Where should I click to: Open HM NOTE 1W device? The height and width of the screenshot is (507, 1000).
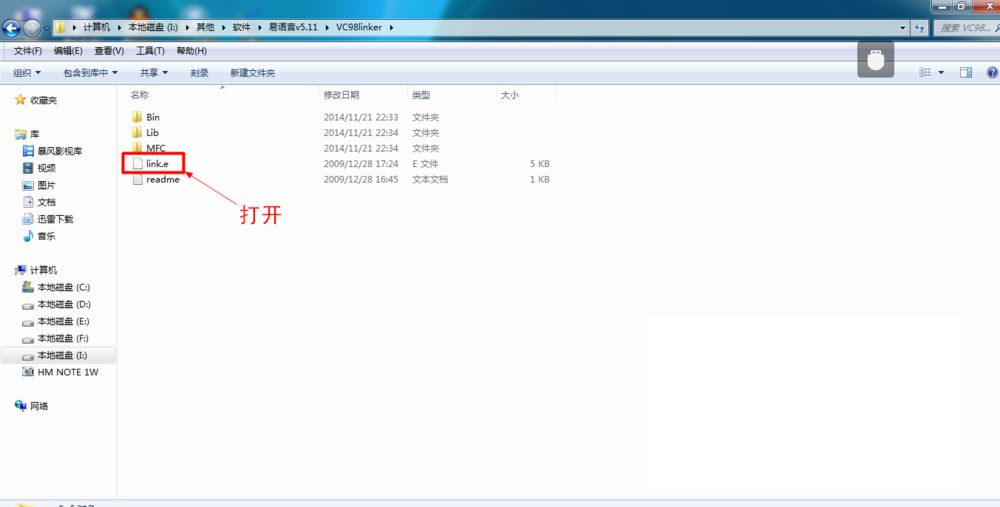(68, 372)
